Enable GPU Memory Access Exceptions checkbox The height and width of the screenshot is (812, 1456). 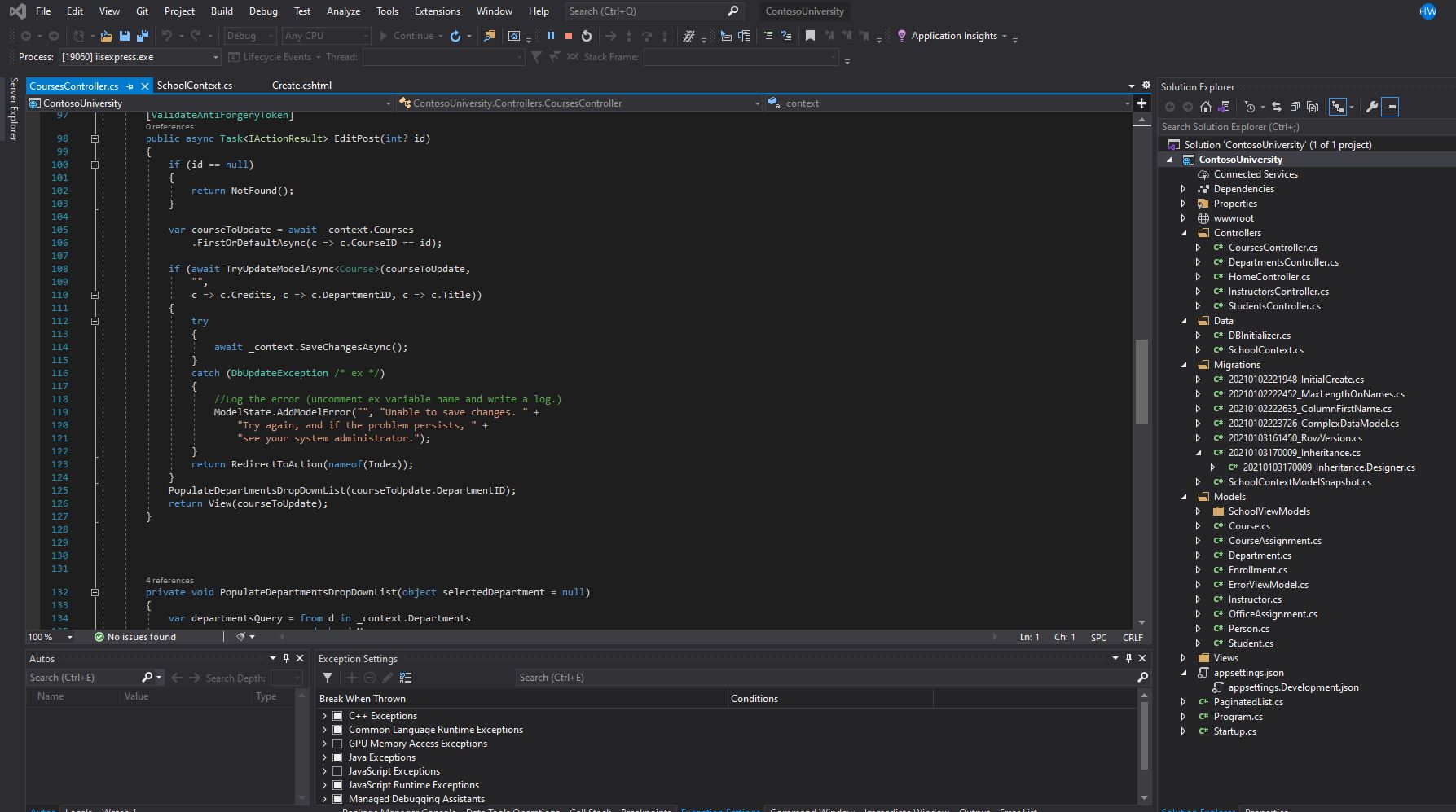click(337, 744)
